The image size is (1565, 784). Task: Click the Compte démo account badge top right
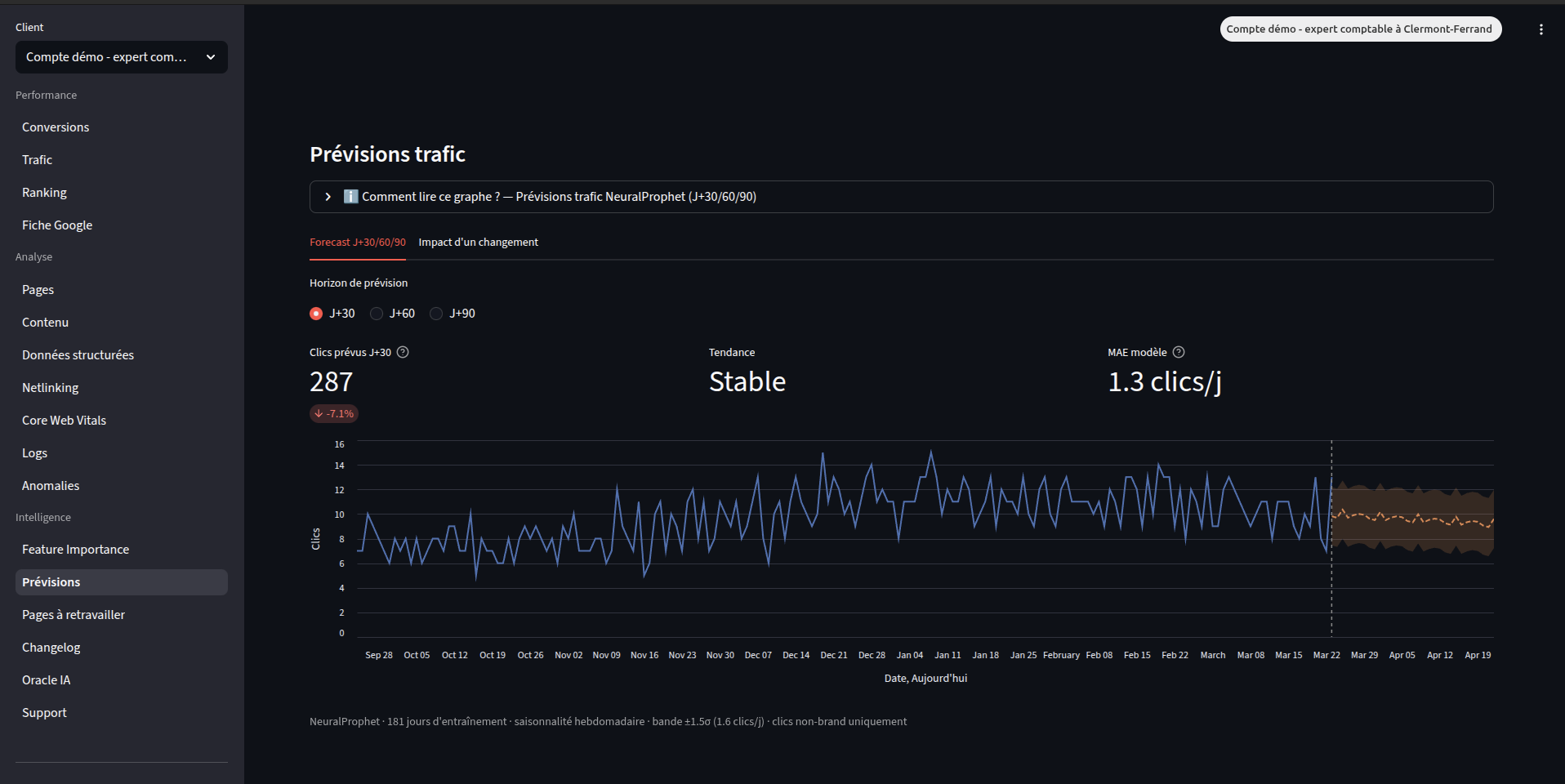1360,29
